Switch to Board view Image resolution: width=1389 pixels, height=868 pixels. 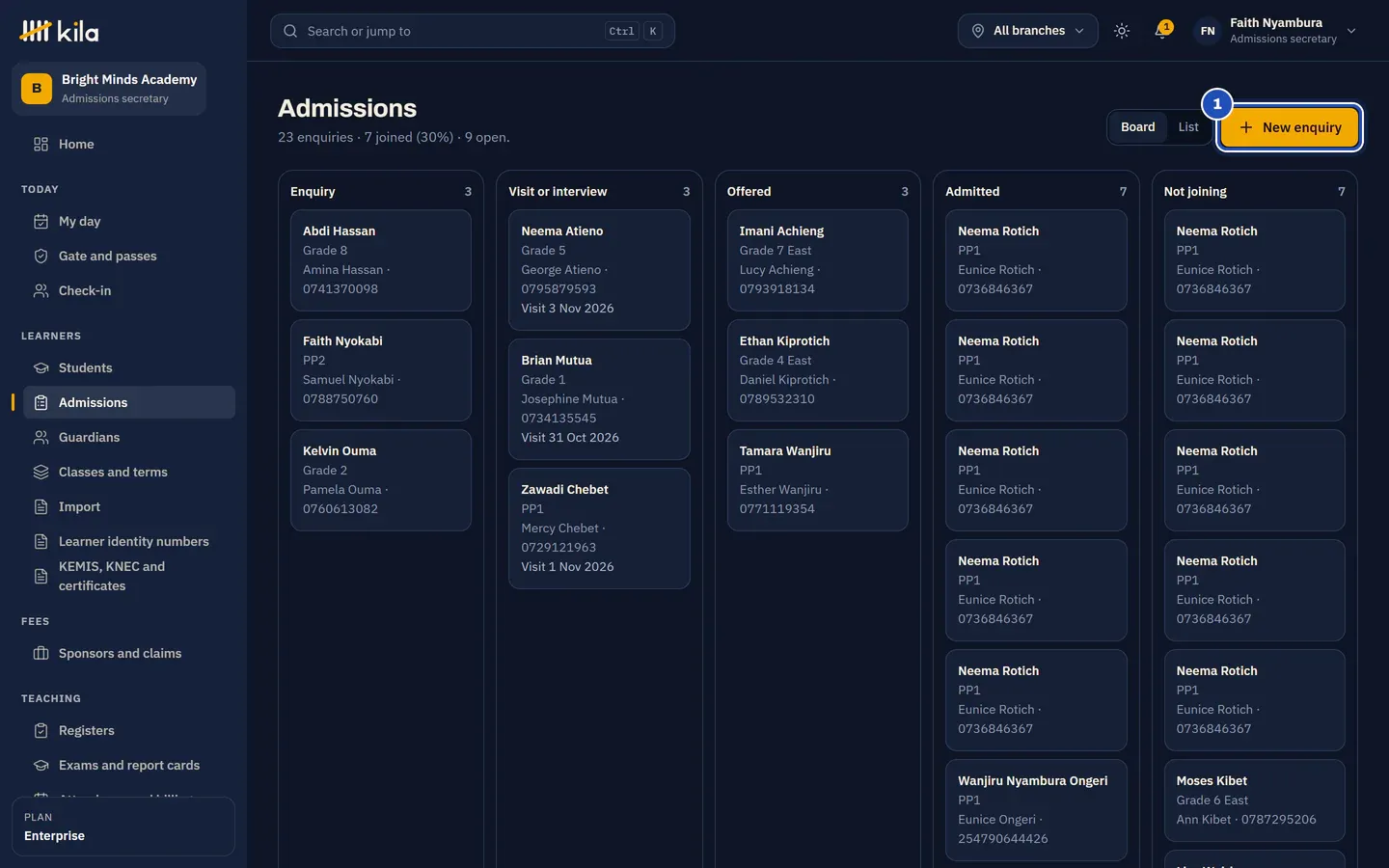click(x=1137, y=127)
